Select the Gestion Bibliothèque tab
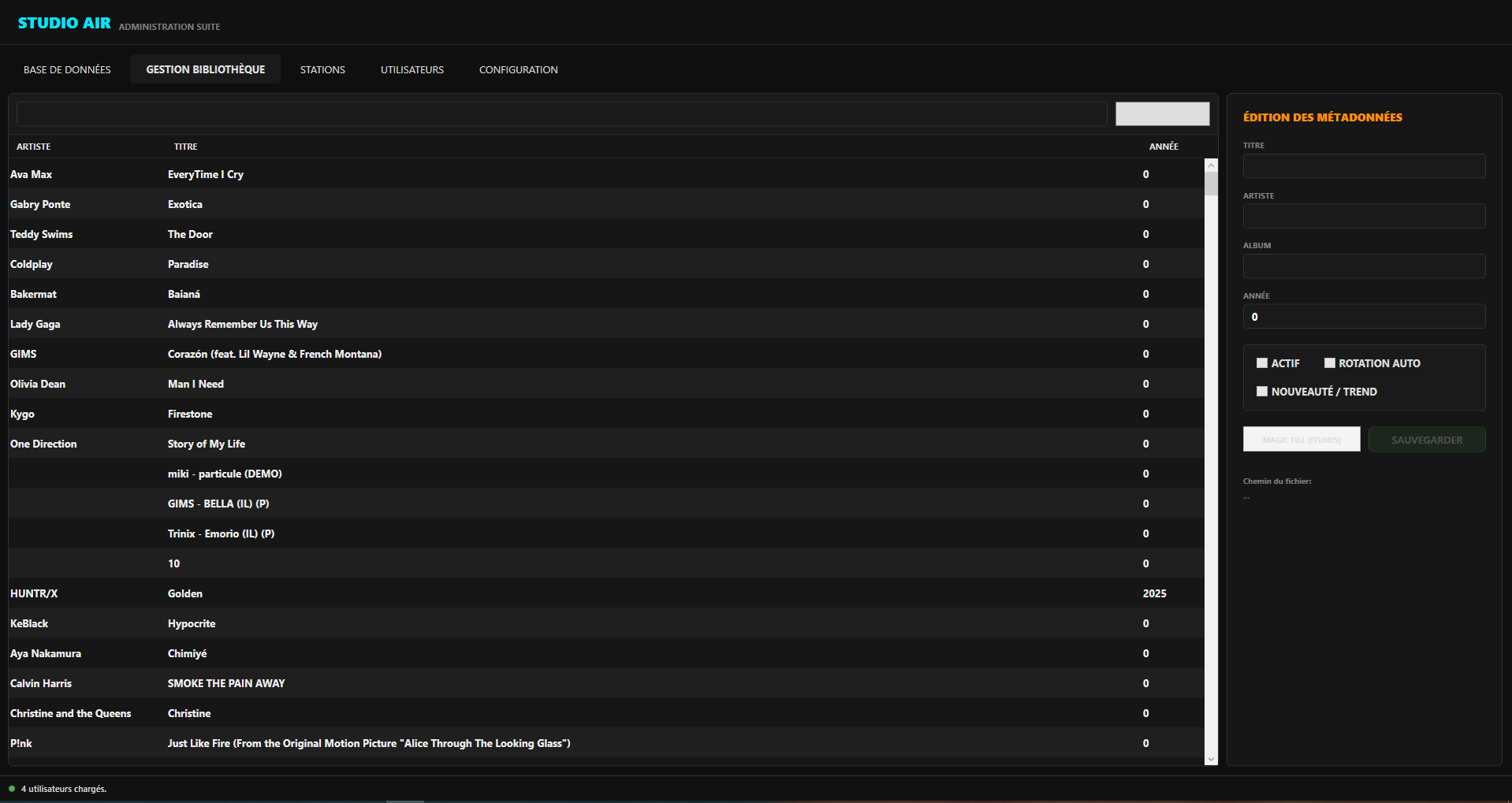This screenshot has height=803, width=1512. pyautogui.click(x=205, y=69)
